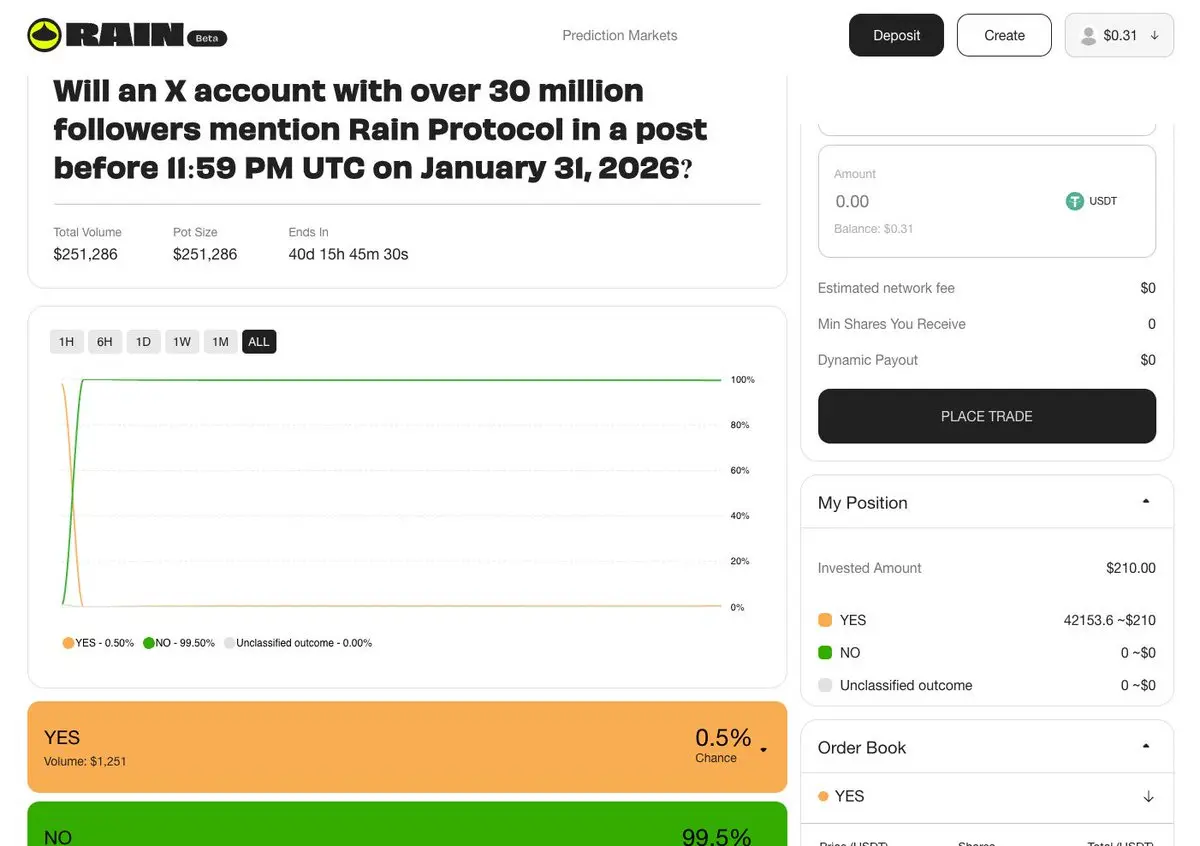The image size is (1200, 846).
Task: Click the Deposit button
Action: (896, 35)
